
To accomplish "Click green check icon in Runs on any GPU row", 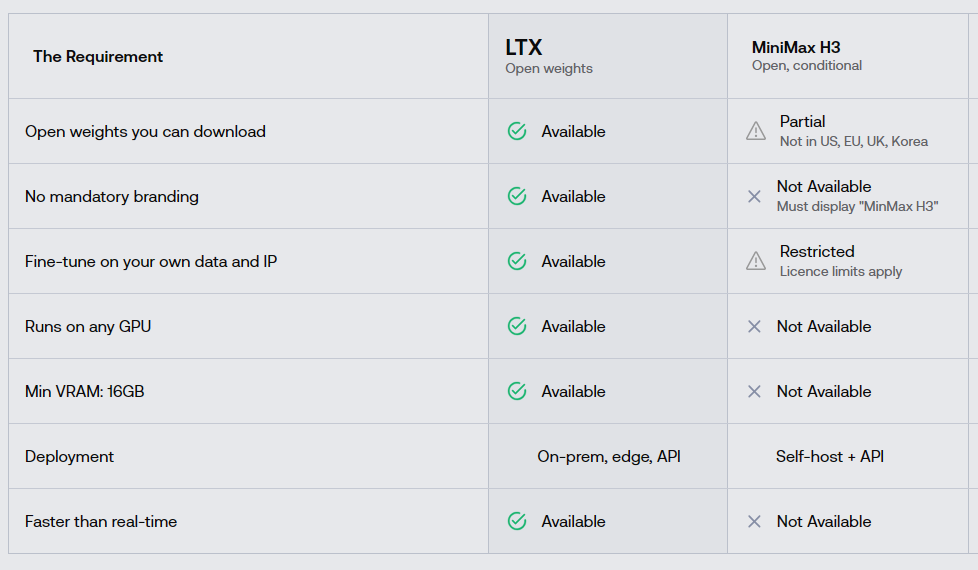I will click(517, 326).
